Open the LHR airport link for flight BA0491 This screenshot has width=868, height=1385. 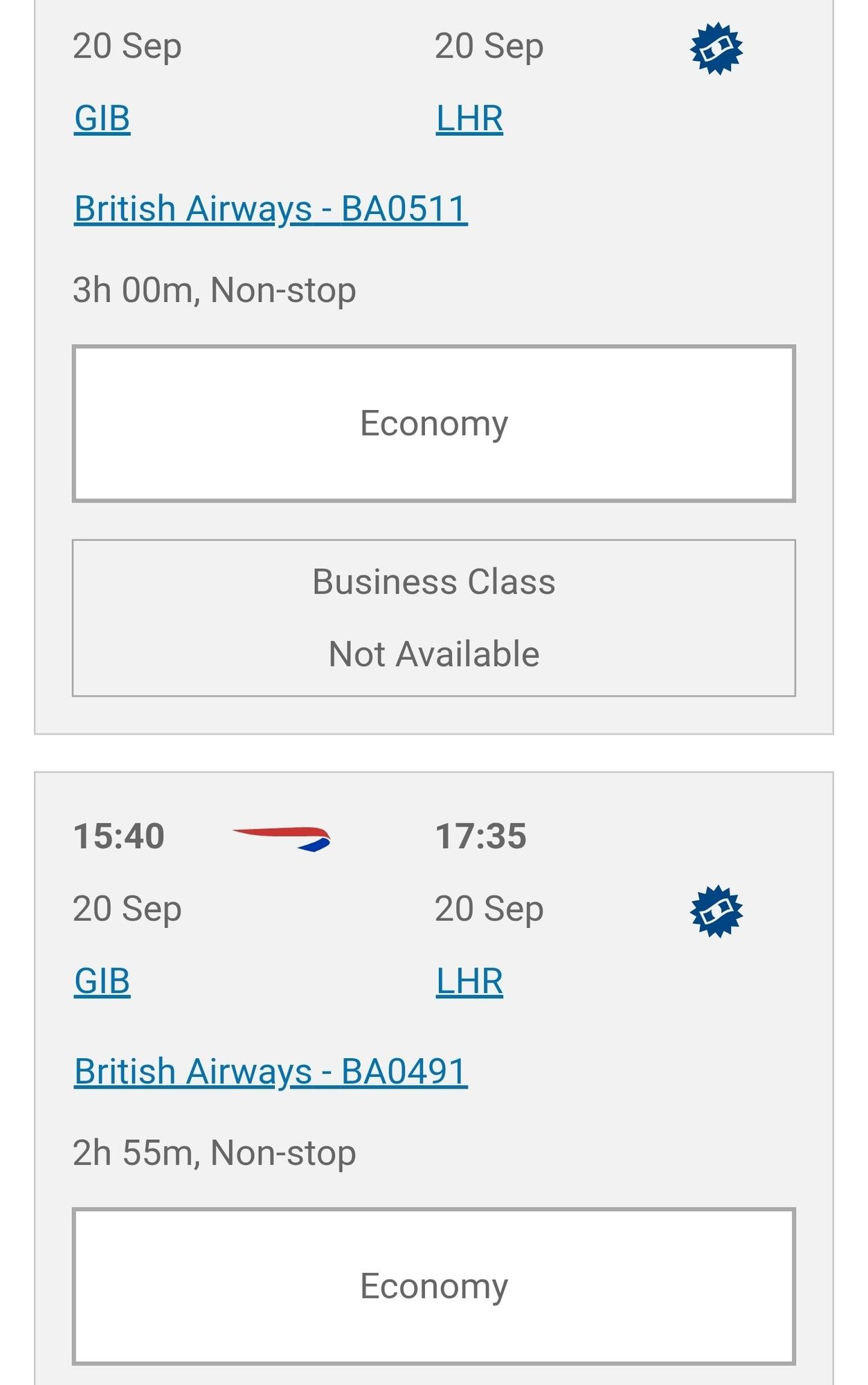pyautogui.click(x=469, y=981)
